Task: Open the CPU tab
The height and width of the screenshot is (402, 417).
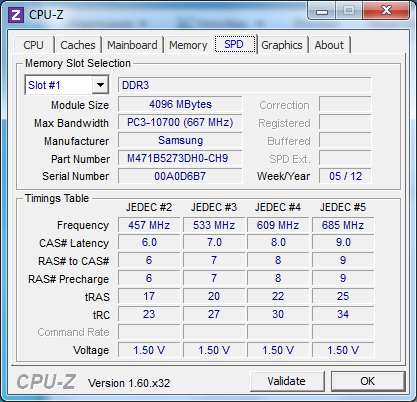Action: point(33,45)
